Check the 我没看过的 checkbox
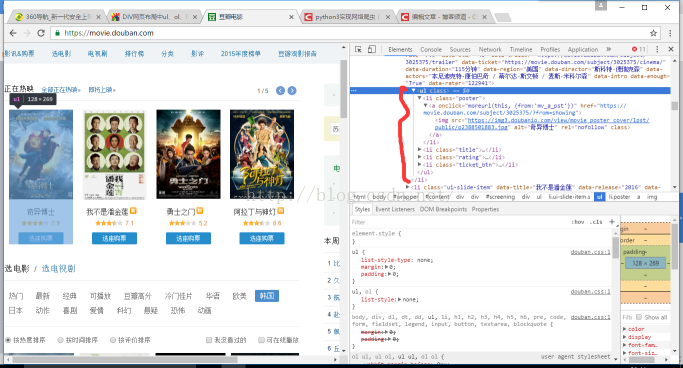The height and width of the screenshot is (368, 683). (209, 340)
